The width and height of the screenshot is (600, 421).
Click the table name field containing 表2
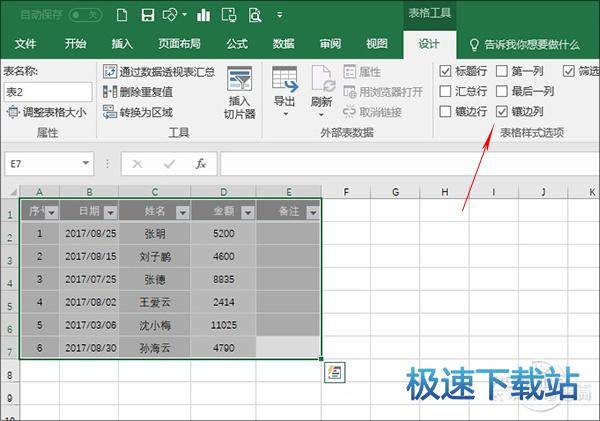(x=48, y=92)
